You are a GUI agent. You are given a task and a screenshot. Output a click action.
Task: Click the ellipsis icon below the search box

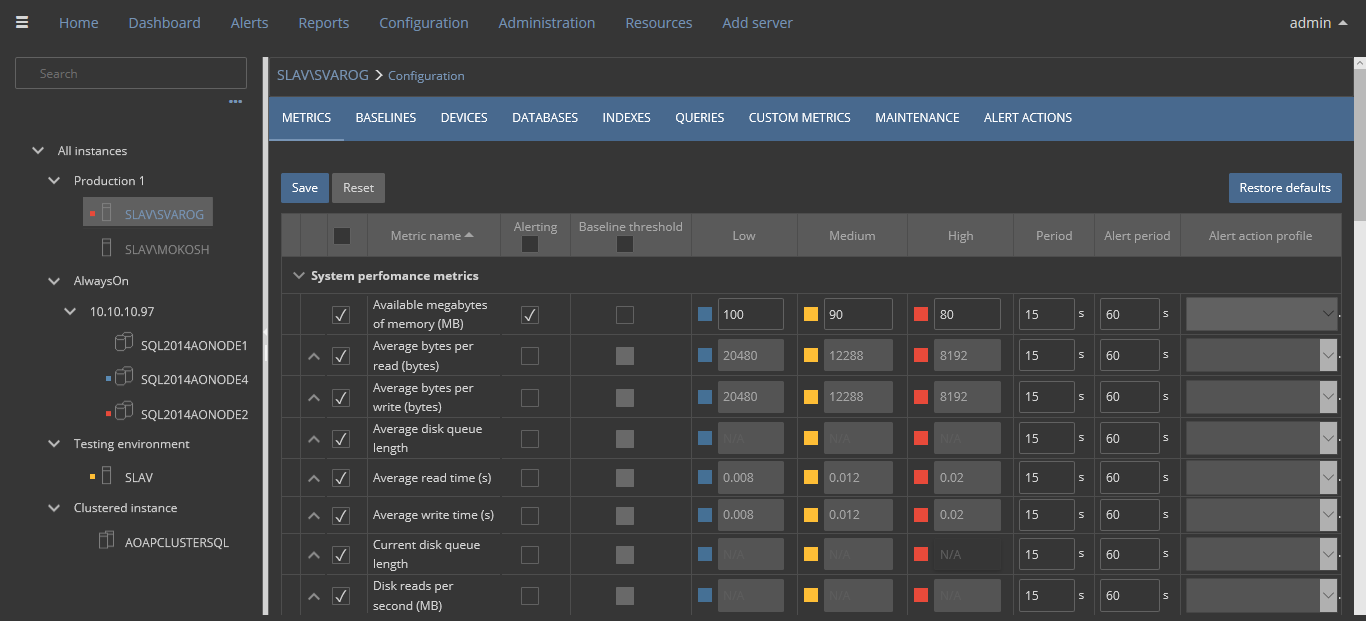point(235,100)
